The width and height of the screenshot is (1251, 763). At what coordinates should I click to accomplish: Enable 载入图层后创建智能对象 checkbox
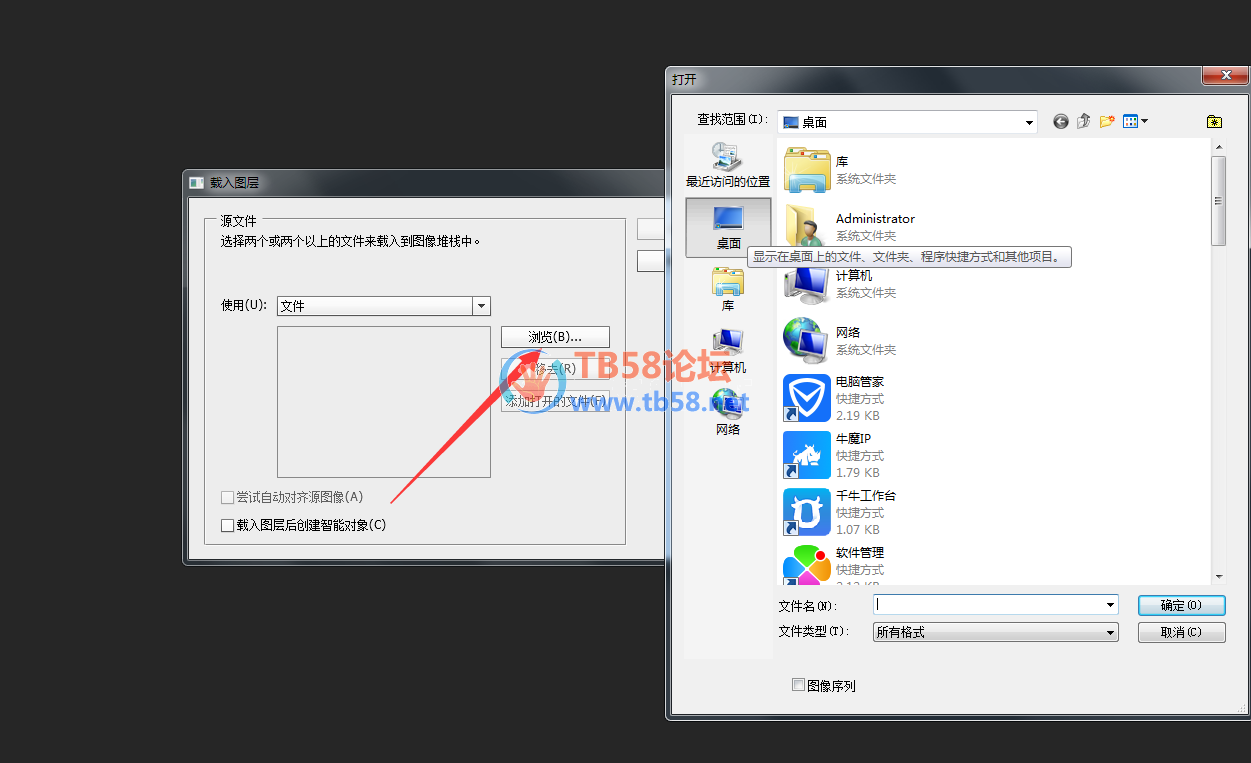point(228,525)
